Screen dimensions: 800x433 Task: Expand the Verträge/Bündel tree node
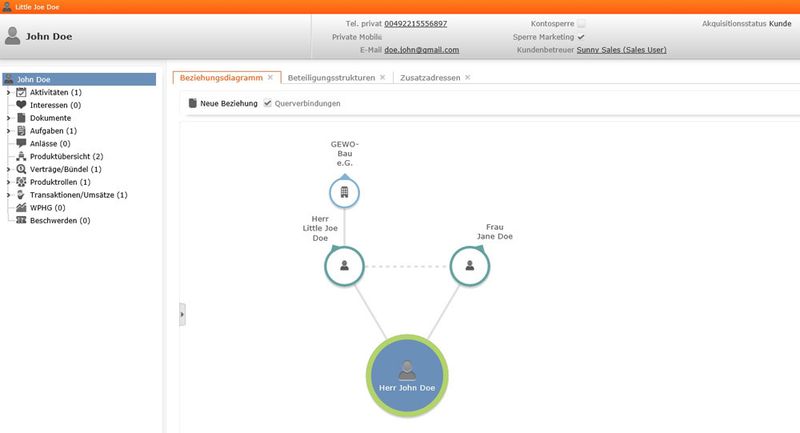(x=8, y=169)
